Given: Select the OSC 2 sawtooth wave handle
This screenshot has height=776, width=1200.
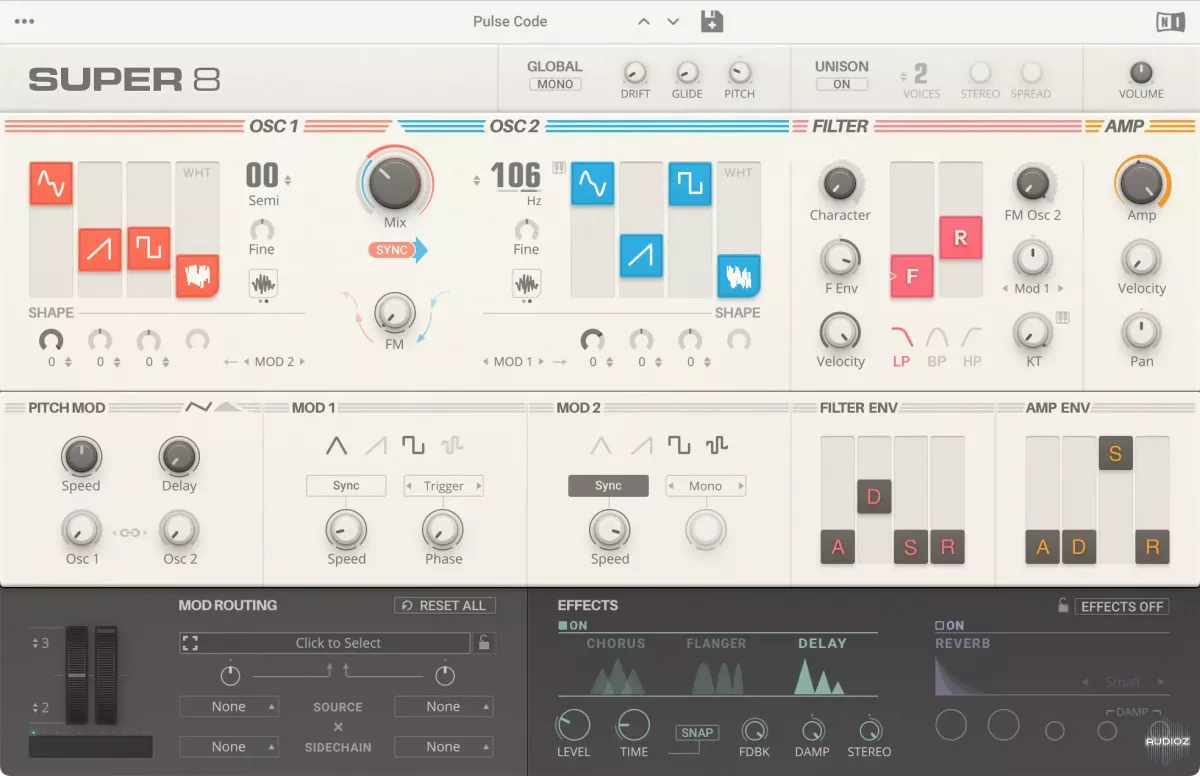Looking at the screenshot, I should pos(641,255).
